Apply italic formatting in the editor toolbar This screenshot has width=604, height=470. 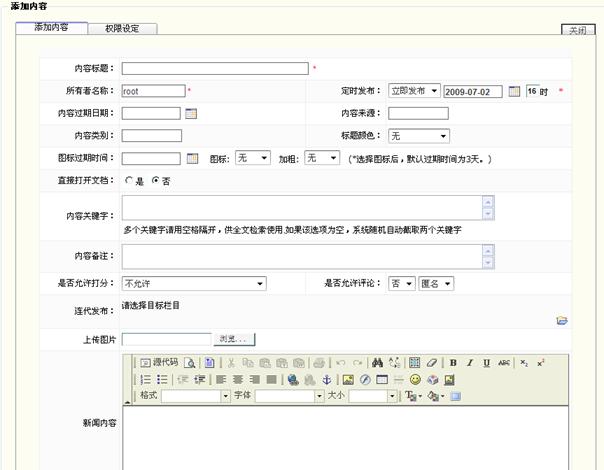pyautogui.click(x=470, y=362)
